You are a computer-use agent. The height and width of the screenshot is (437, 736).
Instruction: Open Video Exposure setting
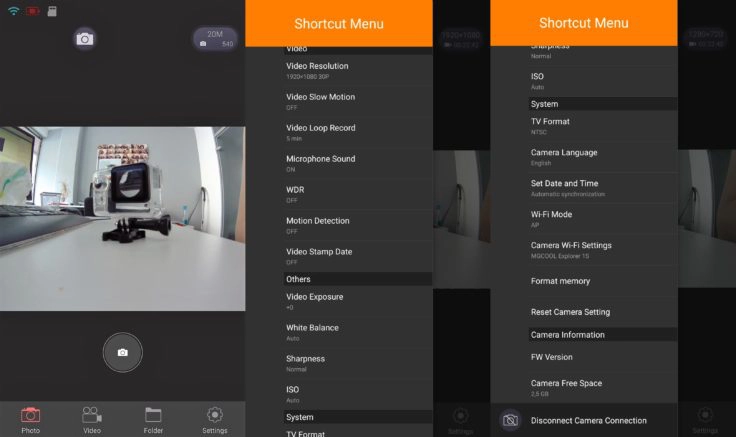pyautogui.click(x=358, y=301)
